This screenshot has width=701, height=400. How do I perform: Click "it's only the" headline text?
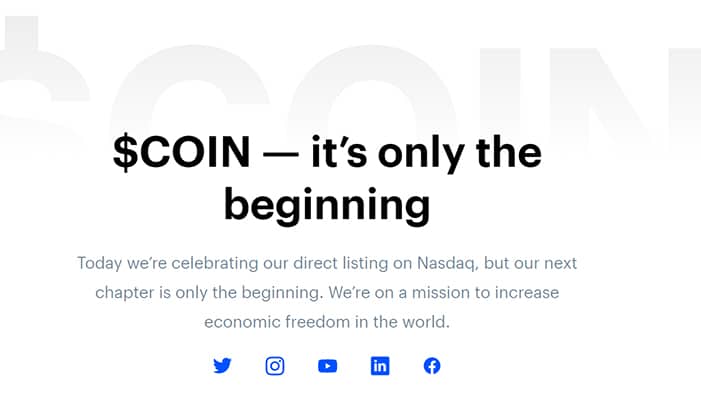427,153
